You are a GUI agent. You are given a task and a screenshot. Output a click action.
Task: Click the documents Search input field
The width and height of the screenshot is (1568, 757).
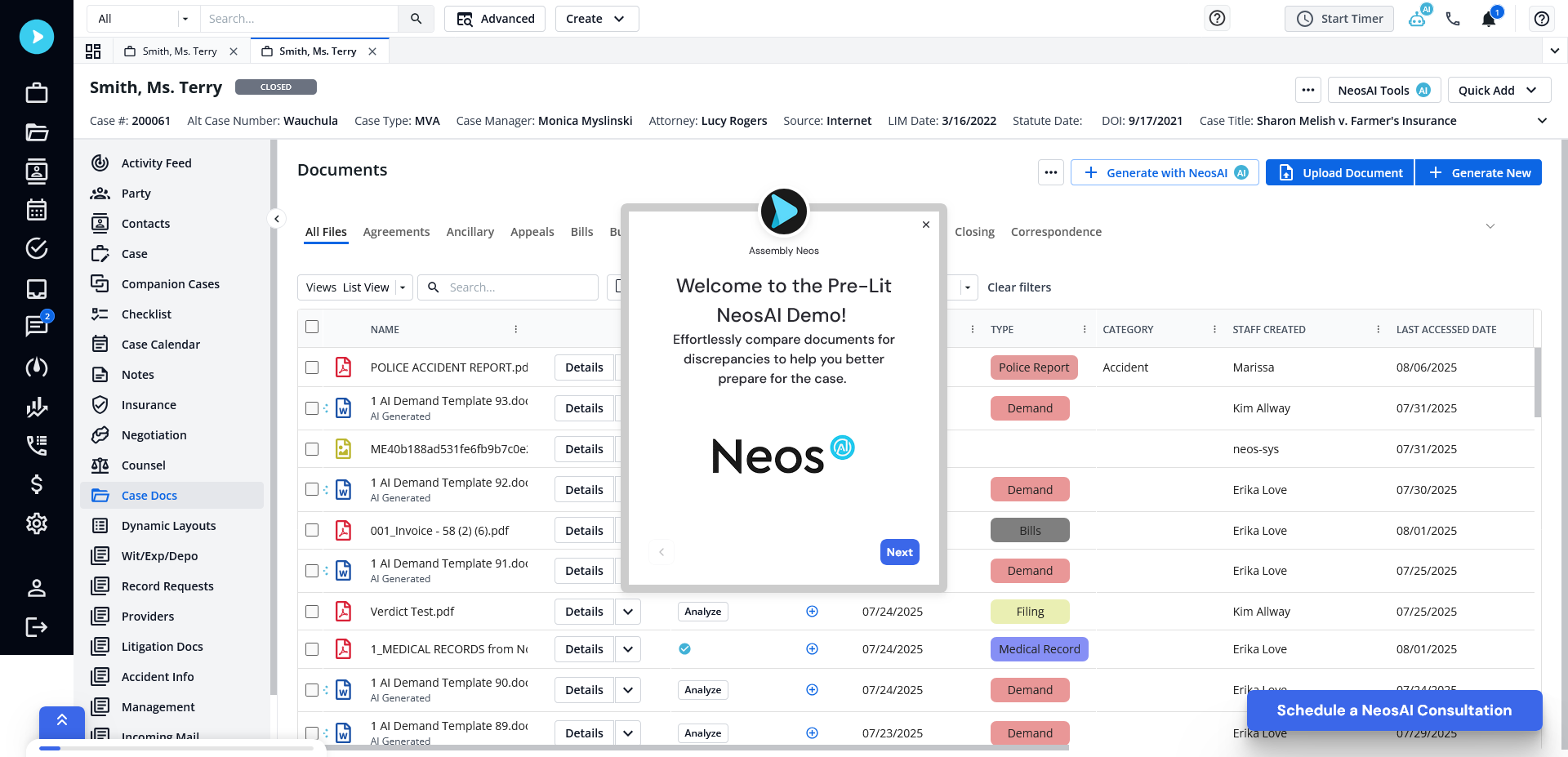tap(508, 287)
